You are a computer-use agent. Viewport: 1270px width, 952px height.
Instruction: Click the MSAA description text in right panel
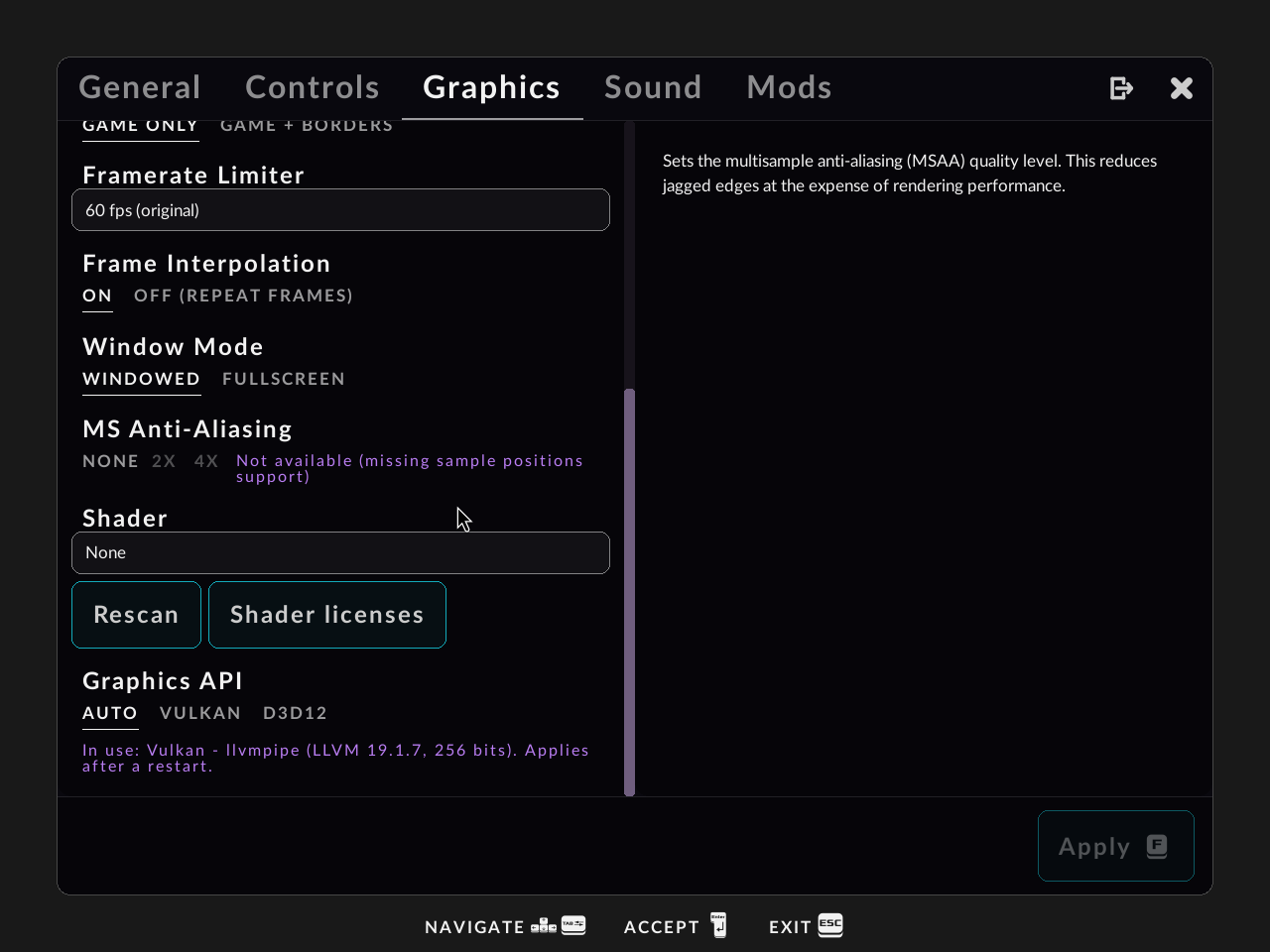click(910, 173)
